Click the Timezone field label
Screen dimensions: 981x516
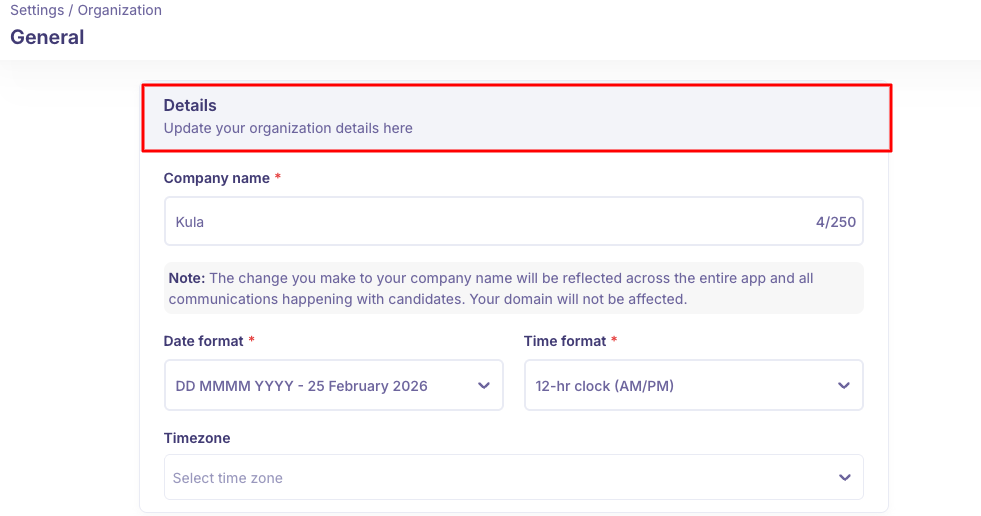tap(197, 438)
